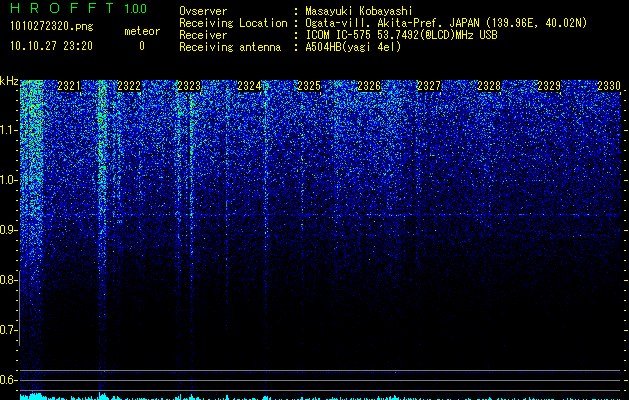Viewport: 629px width, 400px height.
Task: Click the 0.8 kHz axis label
Action: click(x=9, y=280)
